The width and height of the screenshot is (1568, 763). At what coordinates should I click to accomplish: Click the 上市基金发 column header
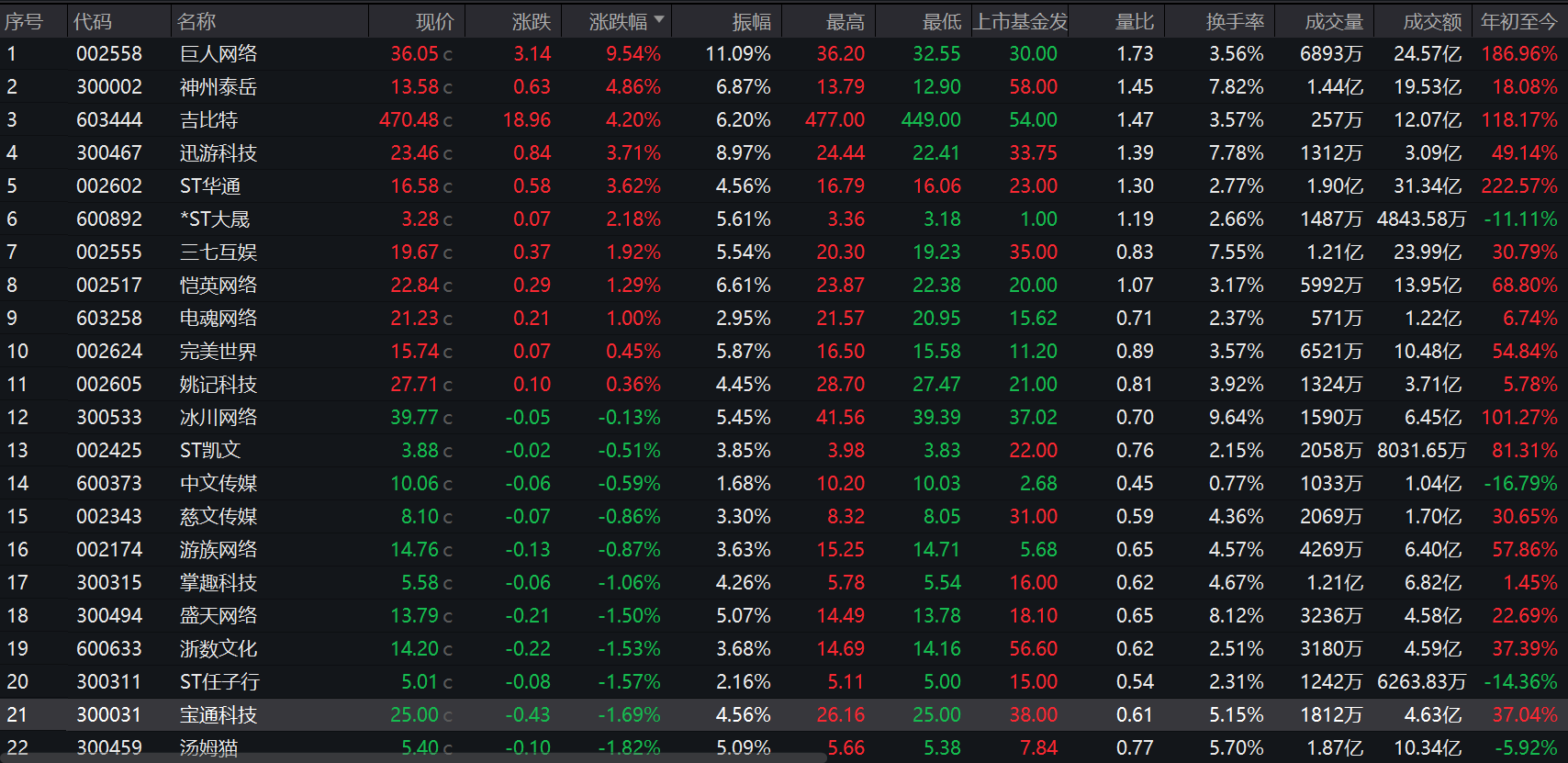[1020, 21]
